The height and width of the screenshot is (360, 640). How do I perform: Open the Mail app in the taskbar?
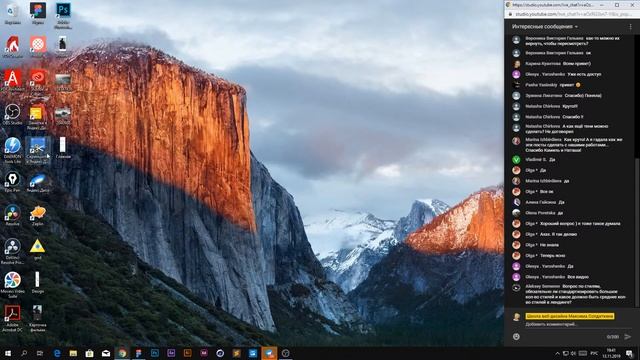[x=106, y=353]
